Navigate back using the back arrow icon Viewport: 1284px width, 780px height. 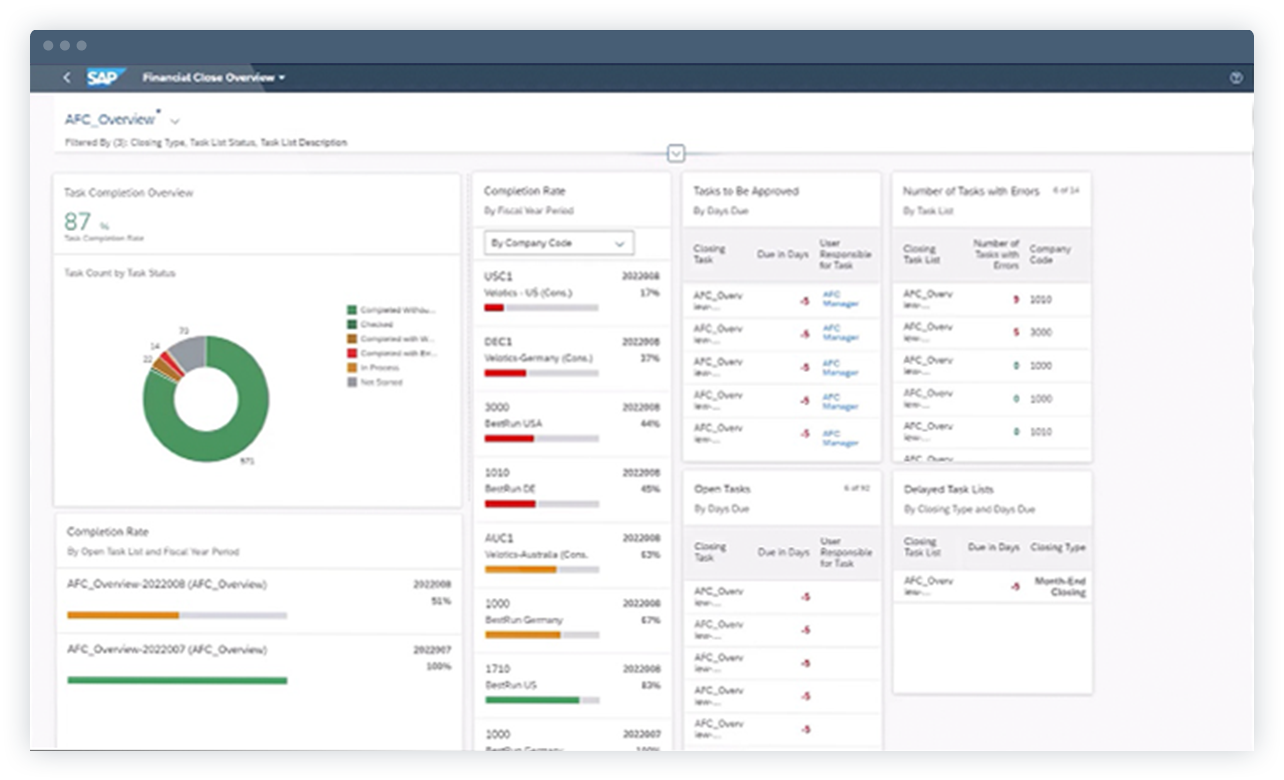pyautogui.click(x=66, y=77)
